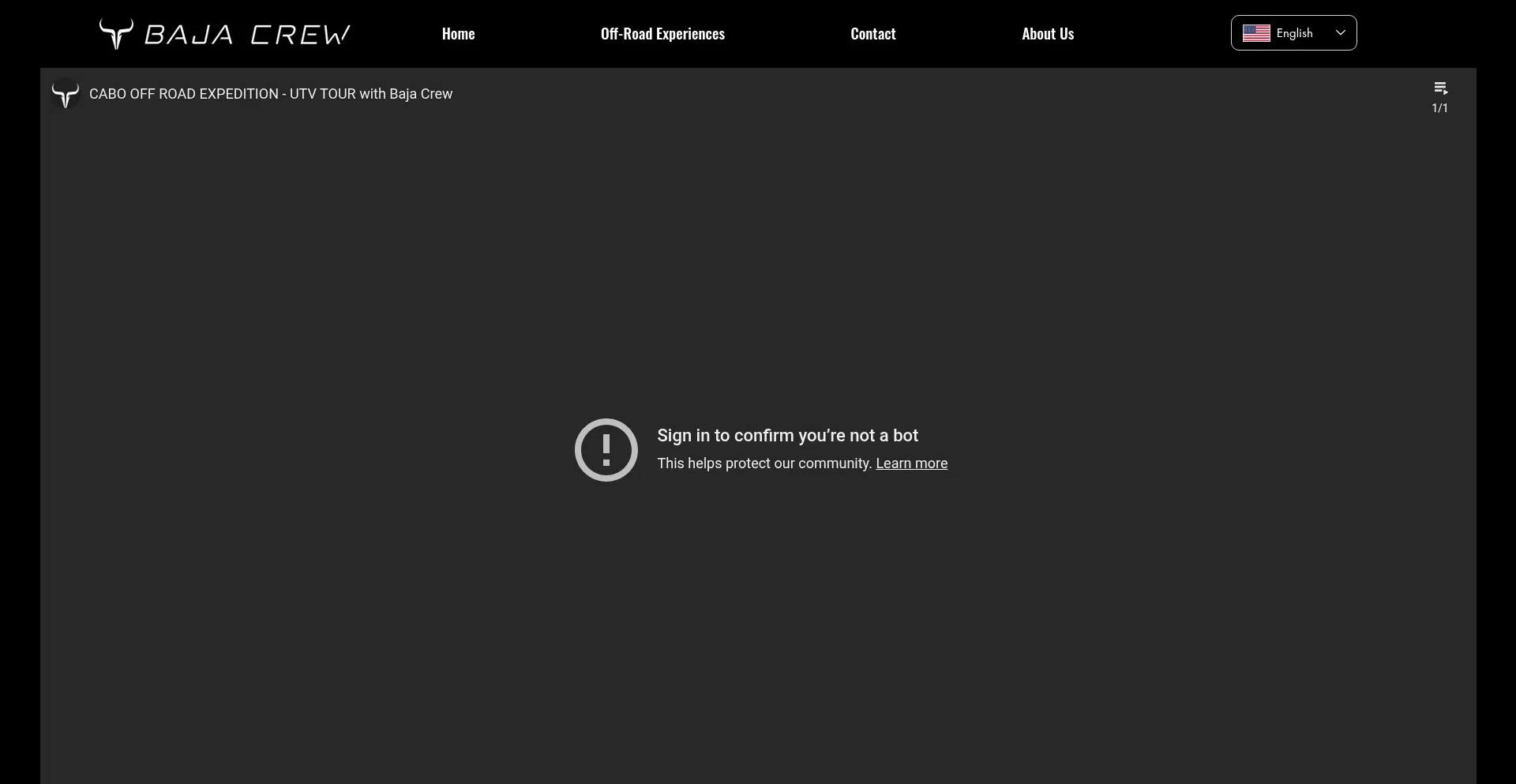Click the US flag icon
The width and height of the screenshot is (1516, 784).
click(1256, 33)
